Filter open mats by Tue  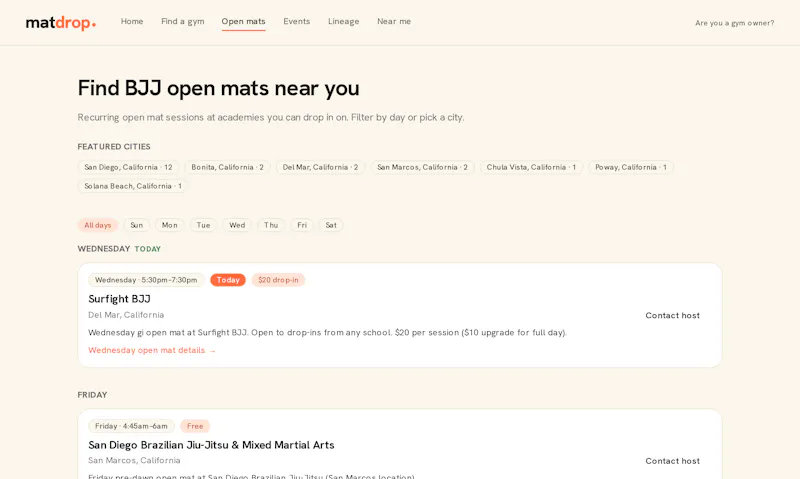[204, 225]
